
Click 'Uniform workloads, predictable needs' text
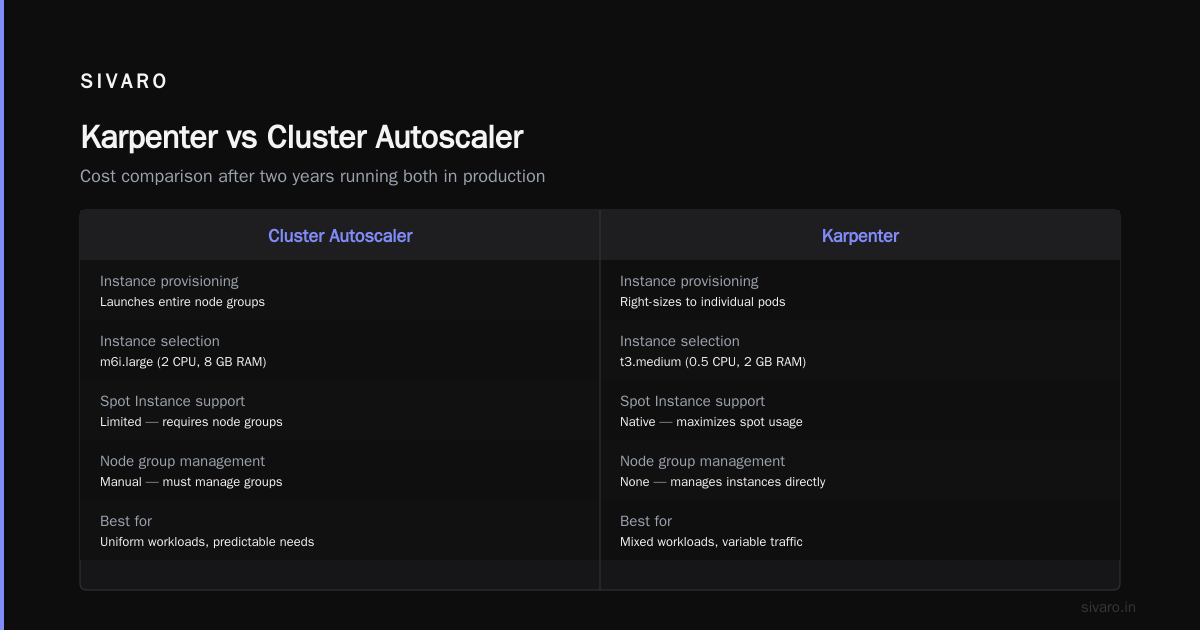207,542
